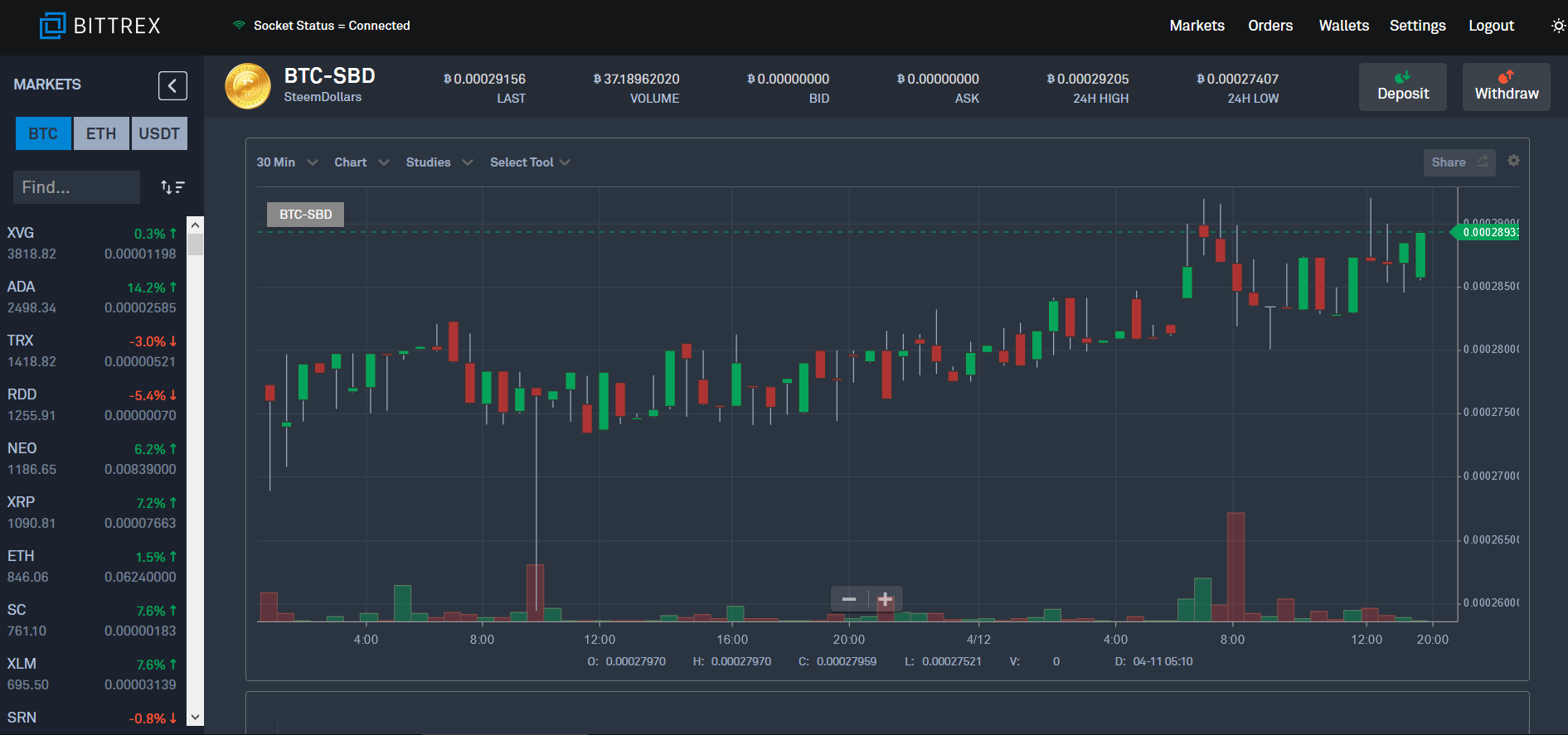The height and width of the screenshot is (735, 1568).
Task: Select the USDT market tab
Action: (159, 133)
